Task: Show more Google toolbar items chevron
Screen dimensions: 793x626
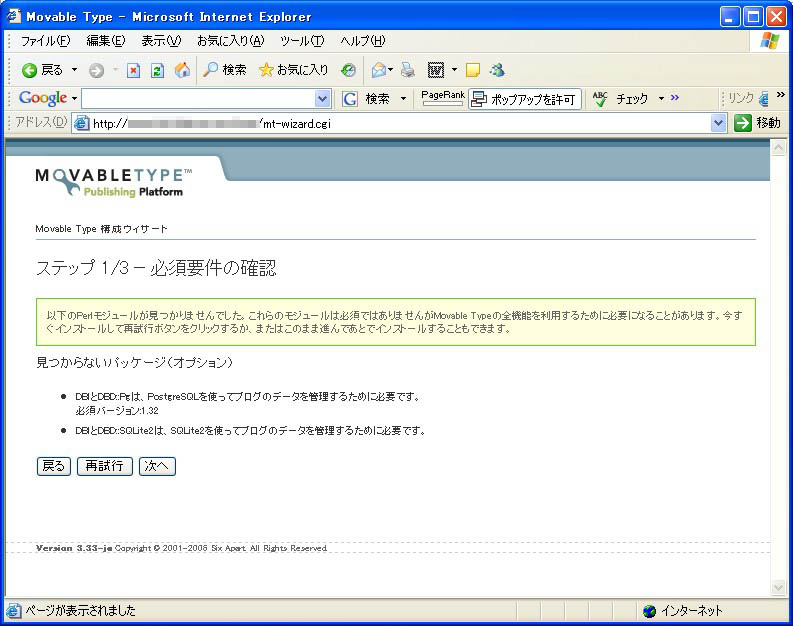Action: pos(675,98)
